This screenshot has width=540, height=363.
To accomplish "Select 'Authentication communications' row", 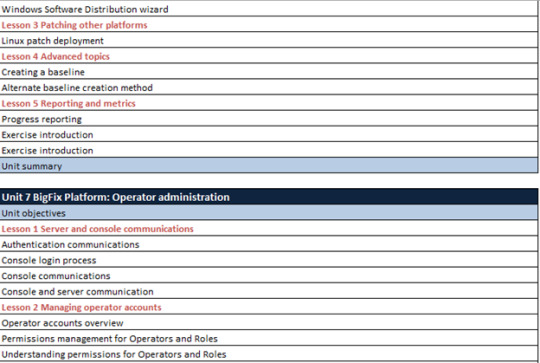I will (x=269, y=245).
